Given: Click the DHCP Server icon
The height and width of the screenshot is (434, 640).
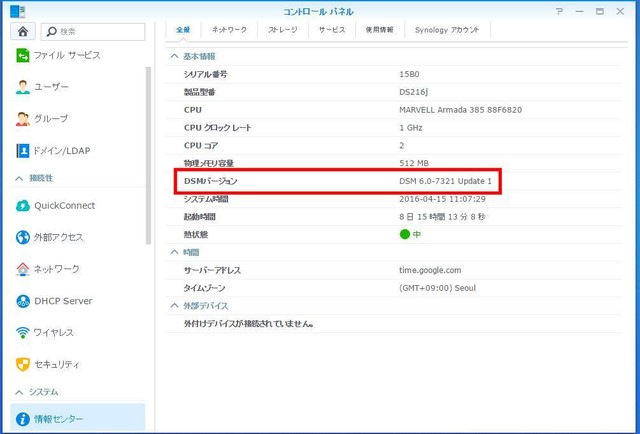Looking at the screenshot, I should pos(23,301).
